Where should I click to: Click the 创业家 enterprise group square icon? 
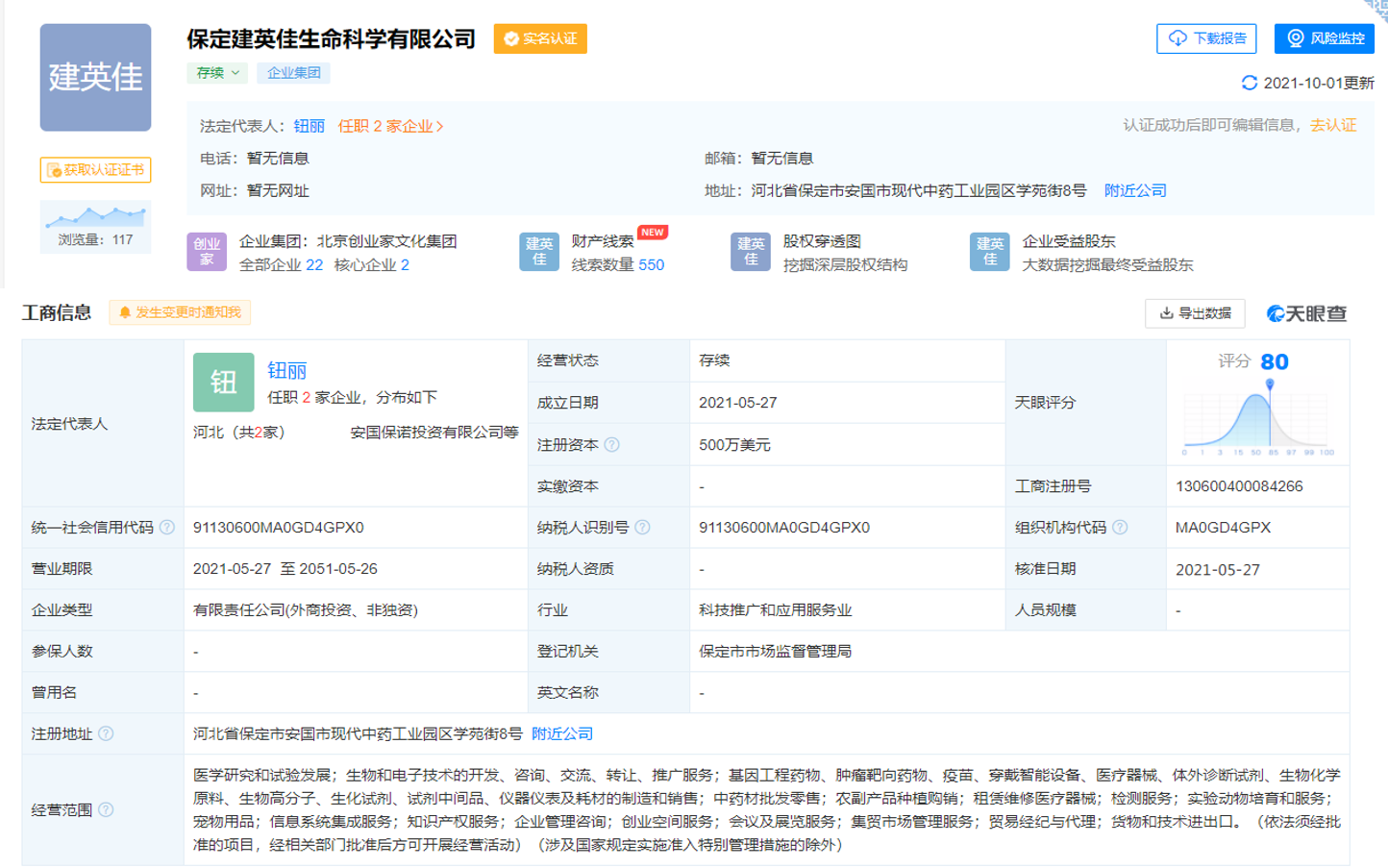tap(206, 251)
